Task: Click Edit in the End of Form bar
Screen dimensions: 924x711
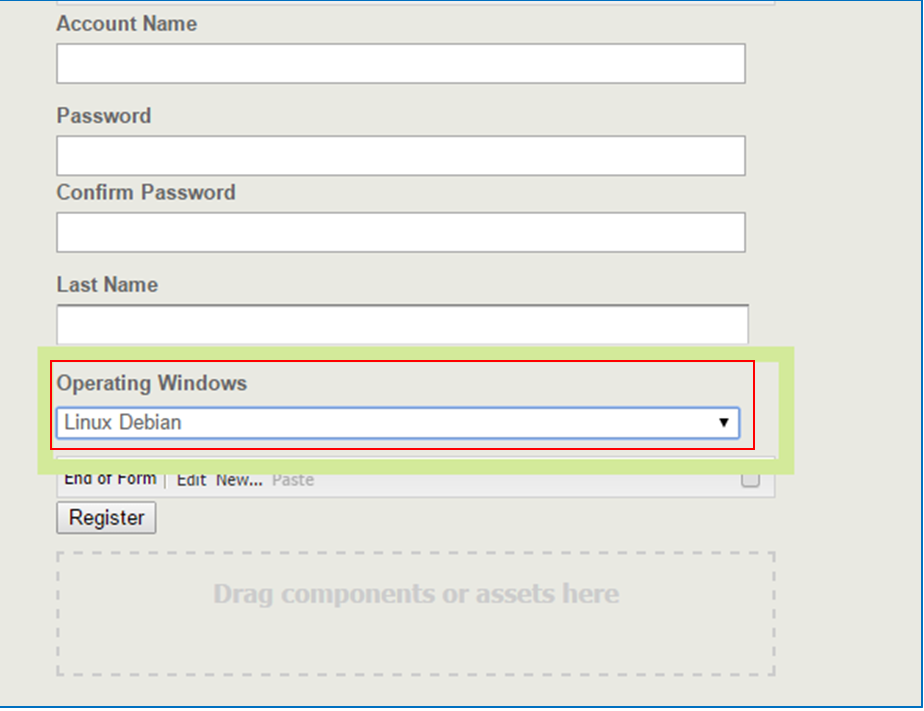Action: (191, 480)
